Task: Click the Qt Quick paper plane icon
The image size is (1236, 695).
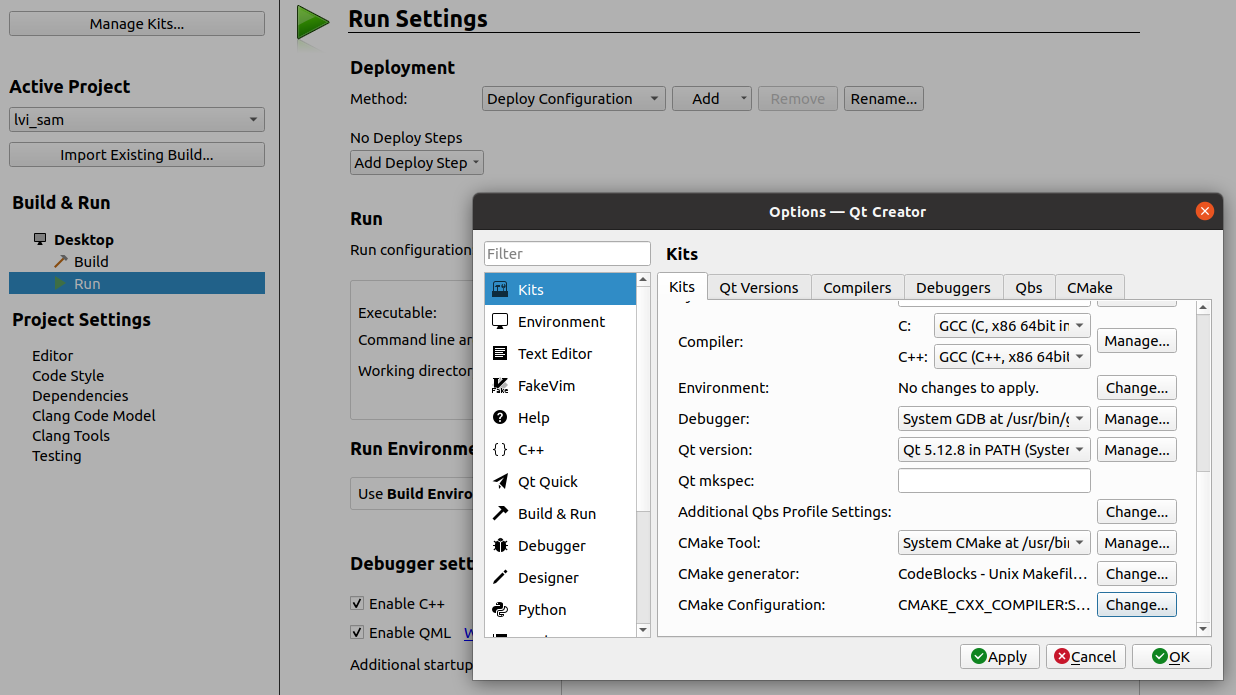Action: click(x=500, y=482)
